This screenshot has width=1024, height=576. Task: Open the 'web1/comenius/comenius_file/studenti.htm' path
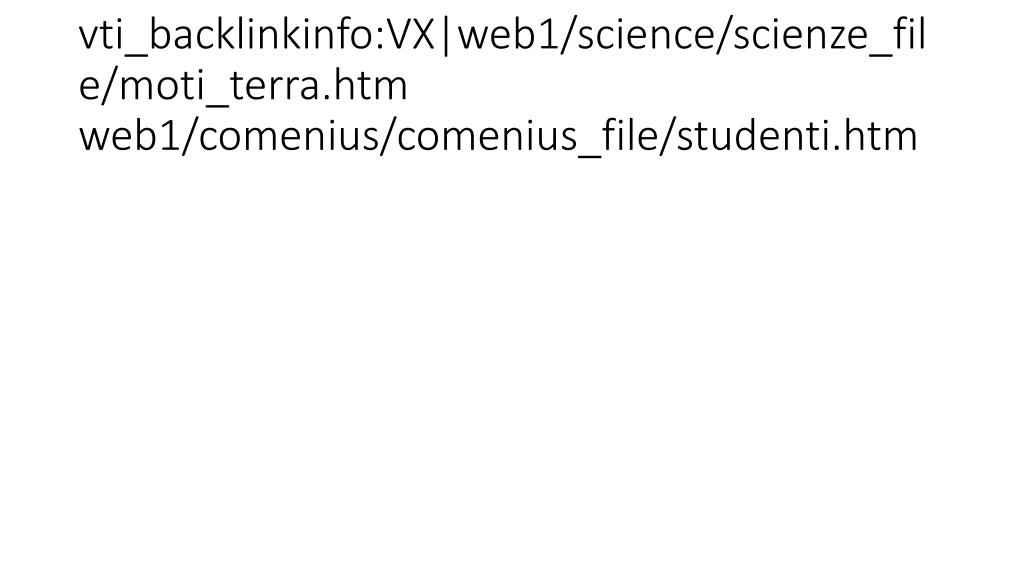point(498,136)
